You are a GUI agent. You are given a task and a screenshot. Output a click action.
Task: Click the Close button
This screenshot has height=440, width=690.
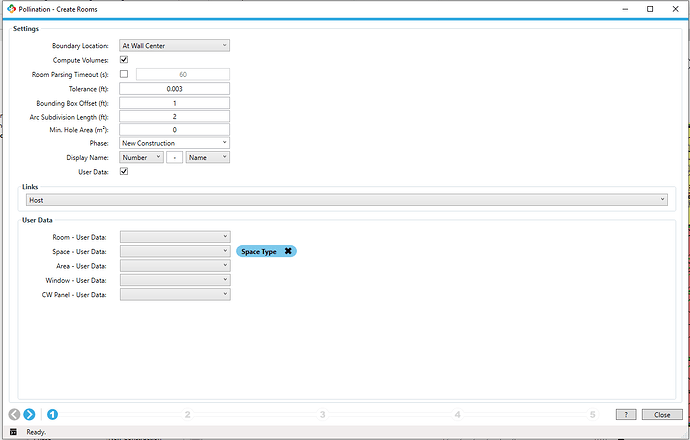click(662, 414)
